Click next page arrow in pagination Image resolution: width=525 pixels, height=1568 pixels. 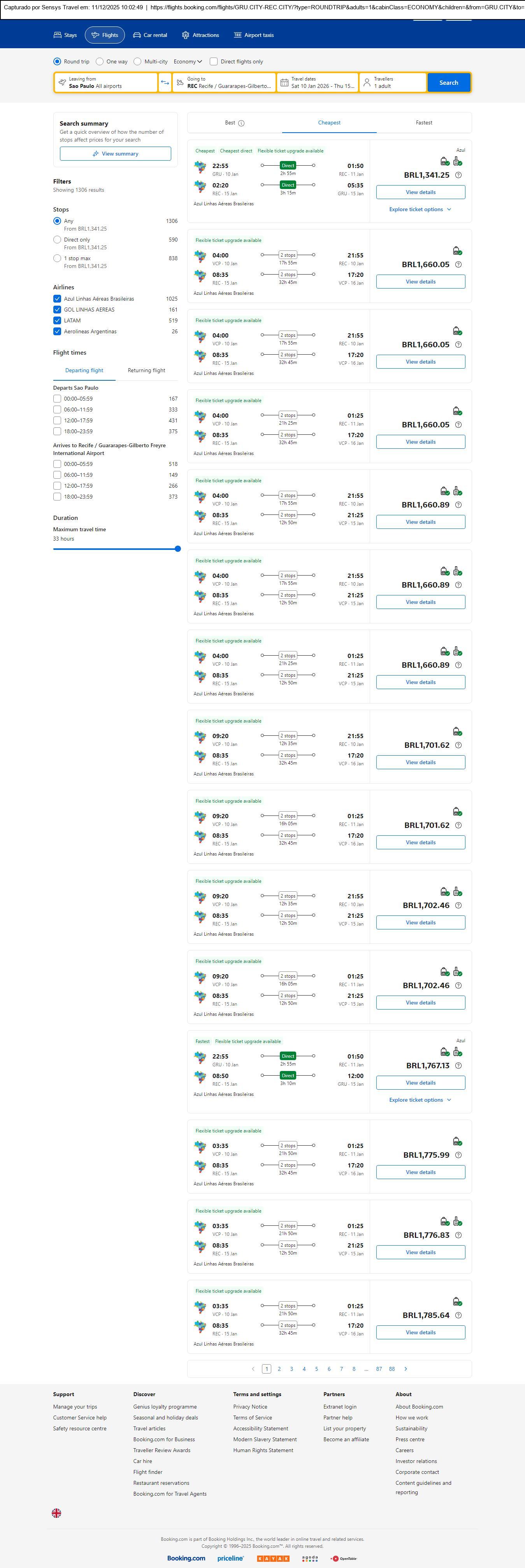pyautogui.click(x=406, y=1368)
